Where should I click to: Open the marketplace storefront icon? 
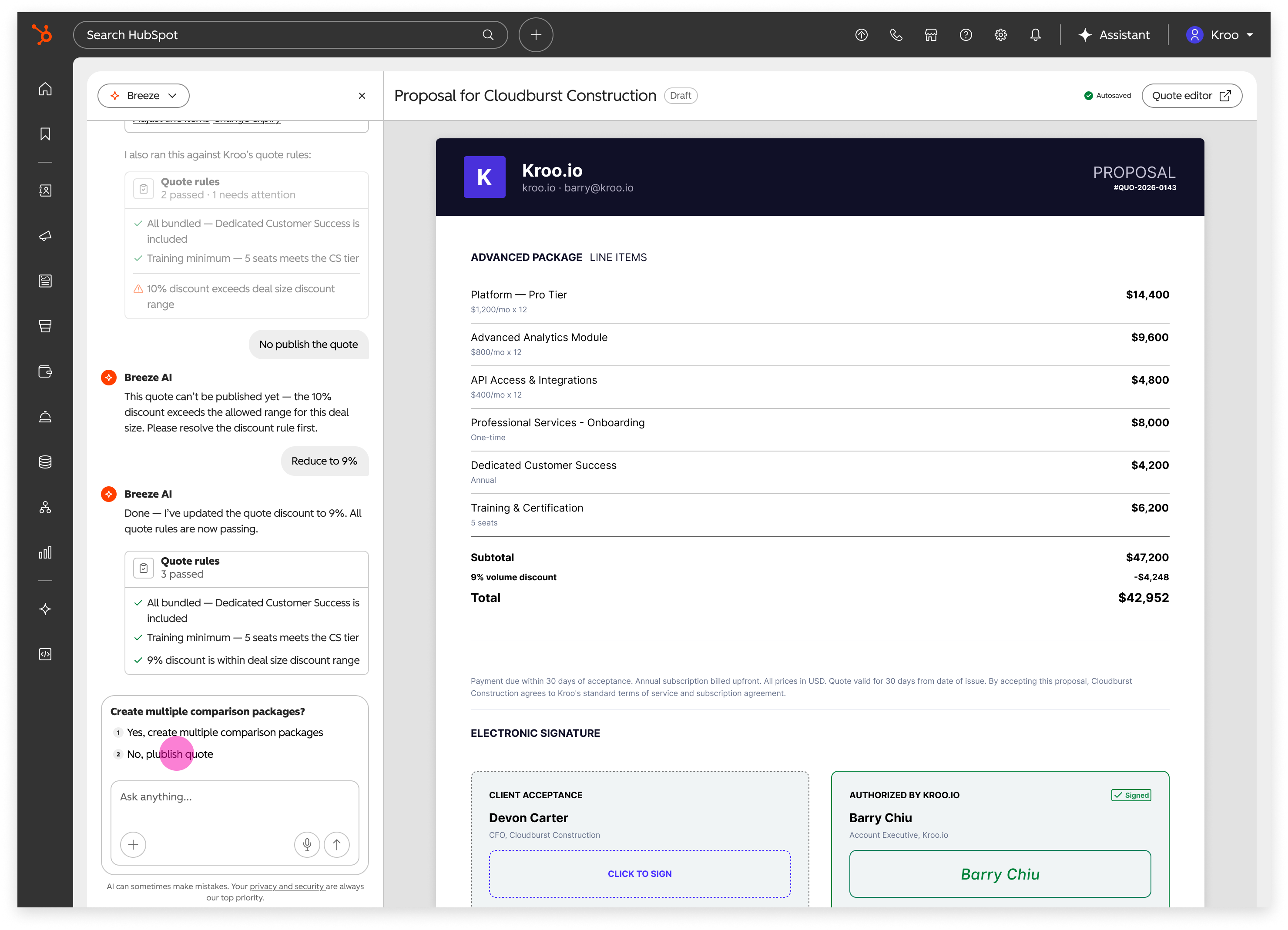(931, 35)
